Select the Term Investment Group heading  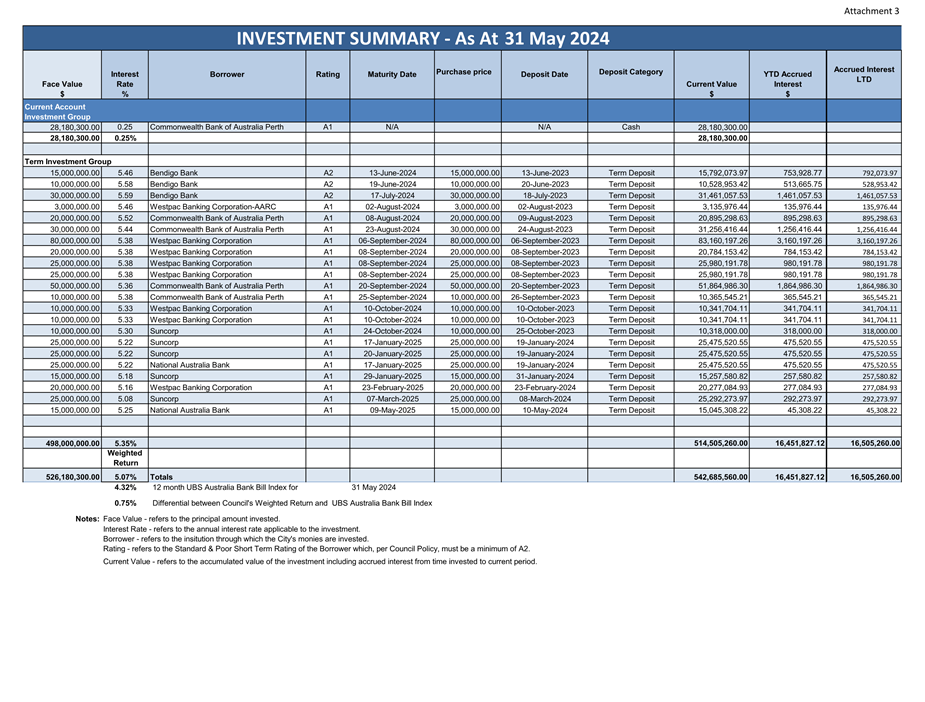(68, 162)
